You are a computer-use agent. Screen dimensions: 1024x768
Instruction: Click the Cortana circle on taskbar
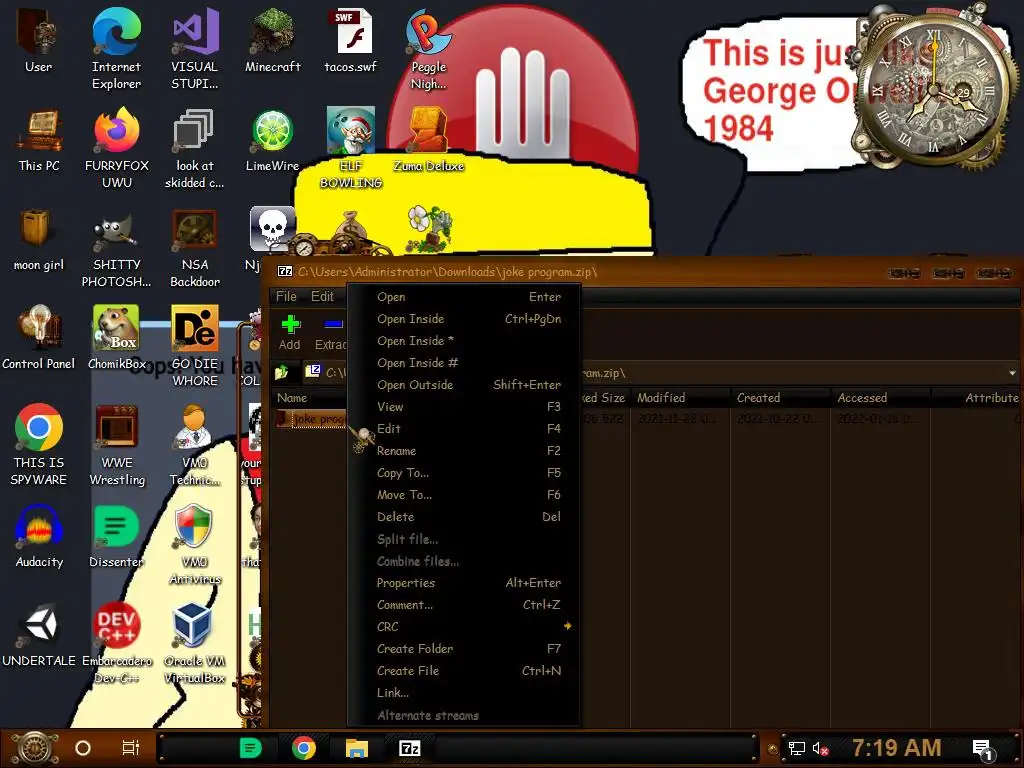pos(83,748)
